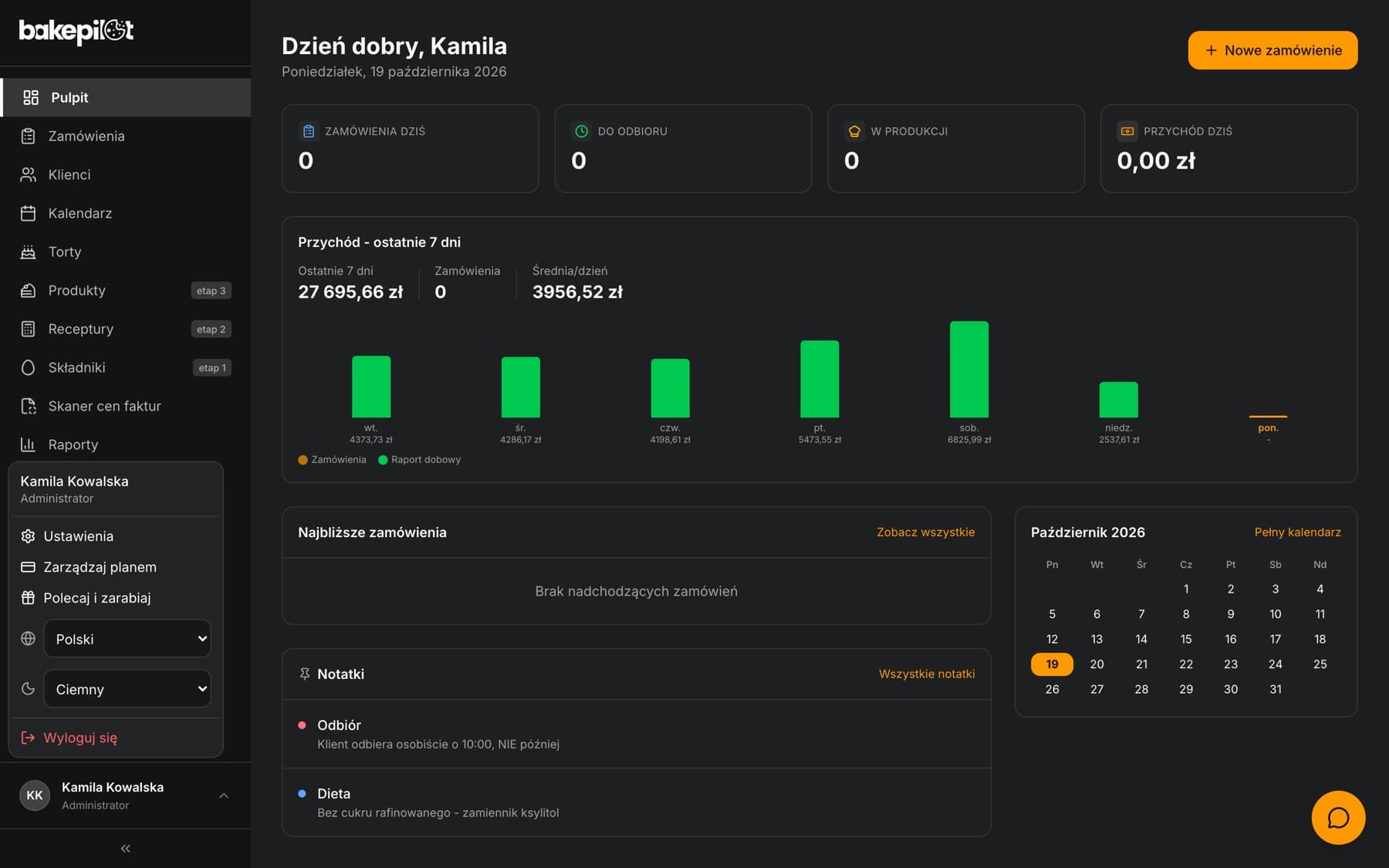Click the Kalendarz calendar icon in sidebar
Screen dimensions: 1389x868
[x=29, y=213]
